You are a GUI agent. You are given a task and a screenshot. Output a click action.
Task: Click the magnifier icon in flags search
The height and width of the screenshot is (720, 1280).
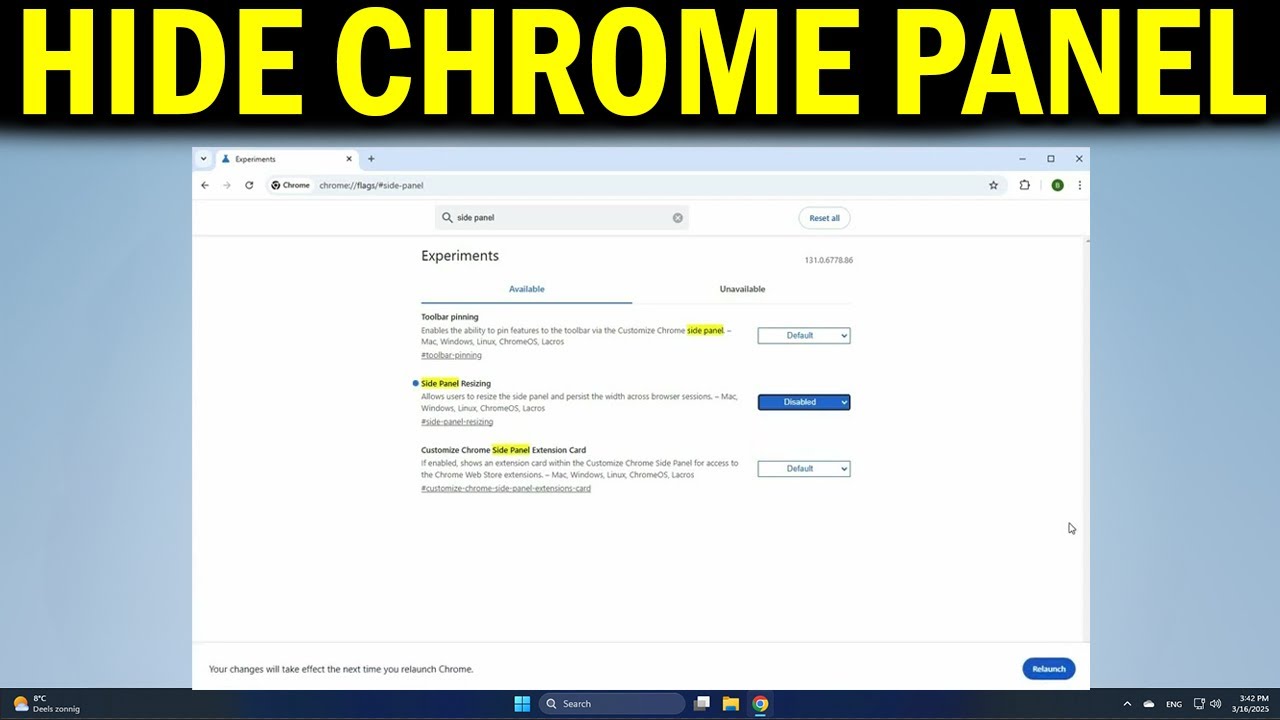(447, 217)
